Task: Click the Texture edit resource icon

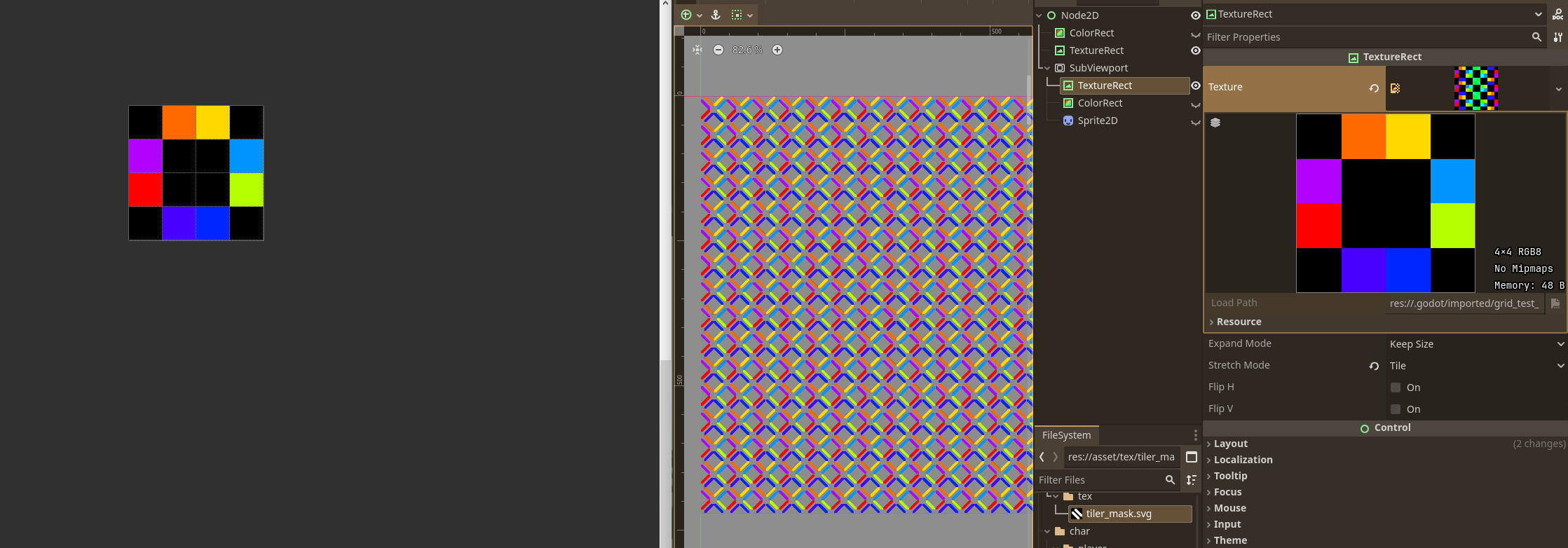Action: [1395, 88]
